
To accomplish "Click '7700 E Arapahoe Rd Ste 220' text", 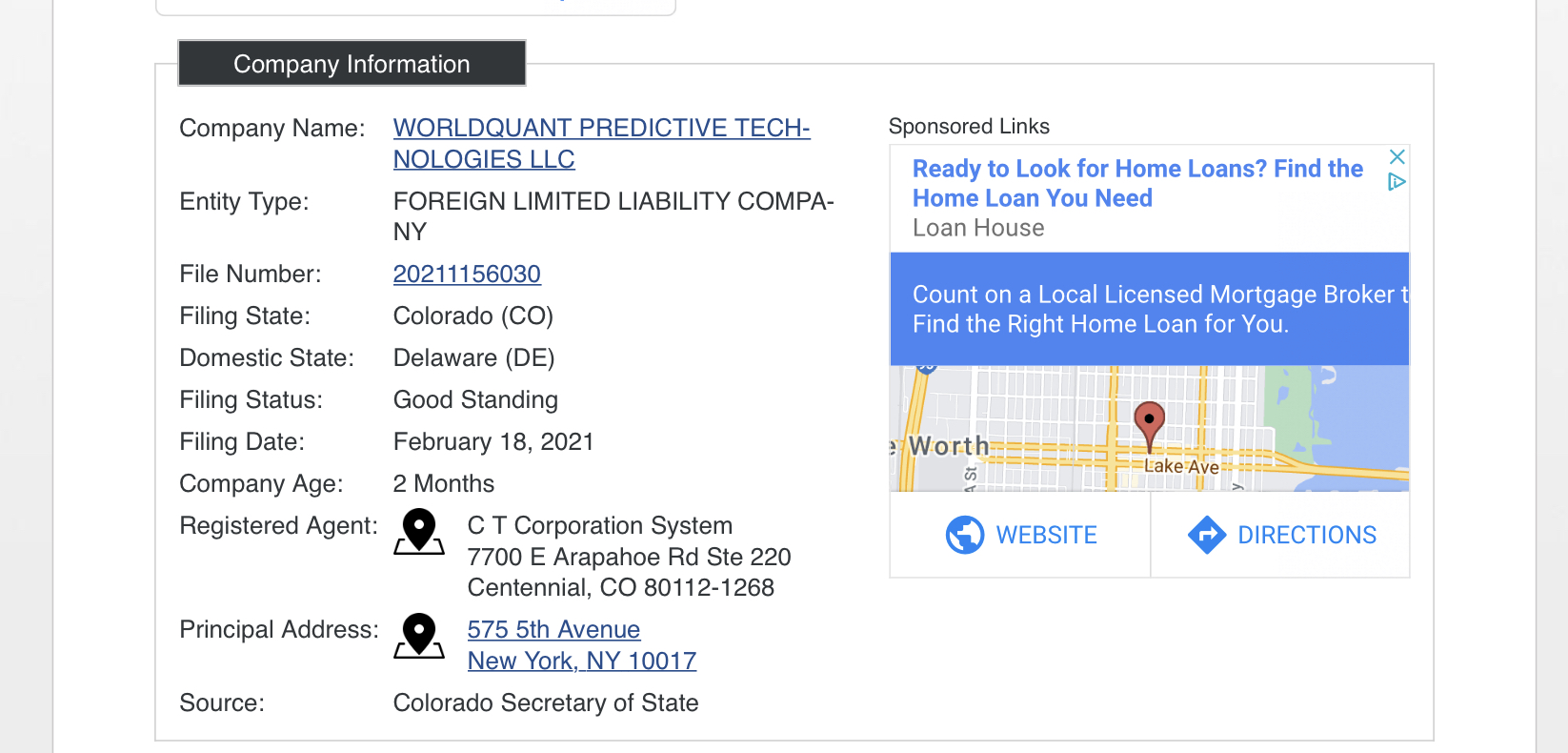I will coord(629,557).
